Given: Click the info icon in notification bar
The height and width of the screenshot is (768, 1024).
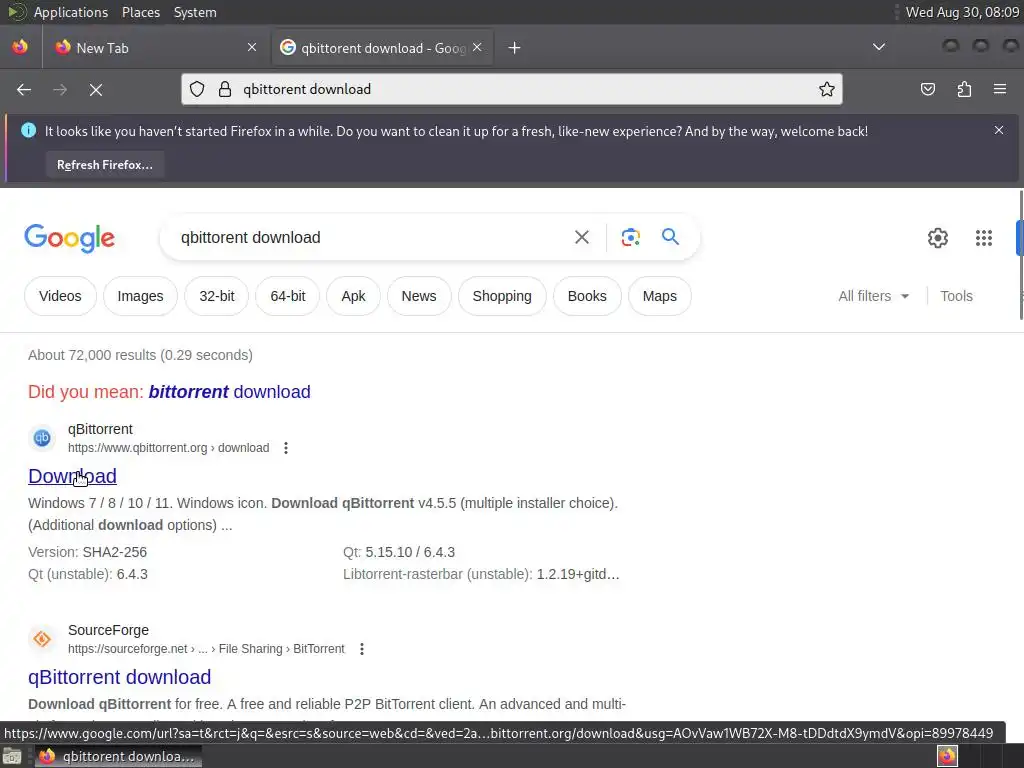Looking at the screenshot, I should pyautogui.click(x=29, y=131).
